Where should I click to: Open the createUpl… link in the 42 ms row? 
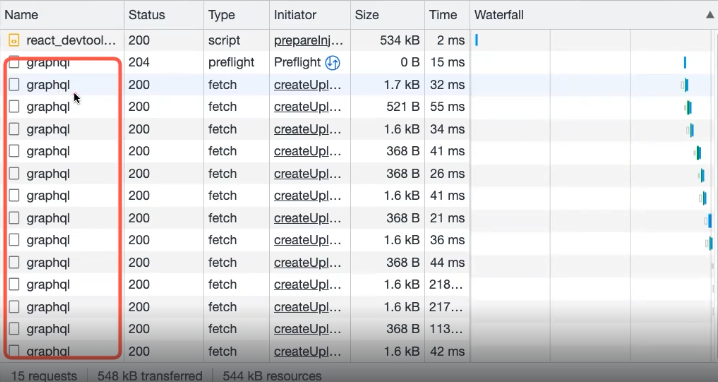coord(308,351)
